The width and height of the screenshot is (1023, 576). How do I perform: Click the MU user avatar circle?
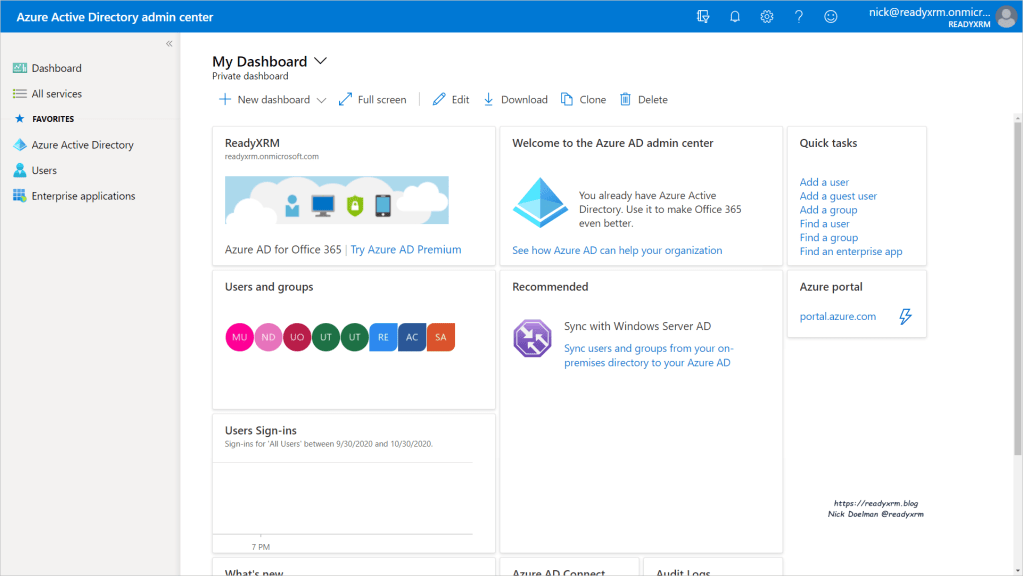[240, 338]
